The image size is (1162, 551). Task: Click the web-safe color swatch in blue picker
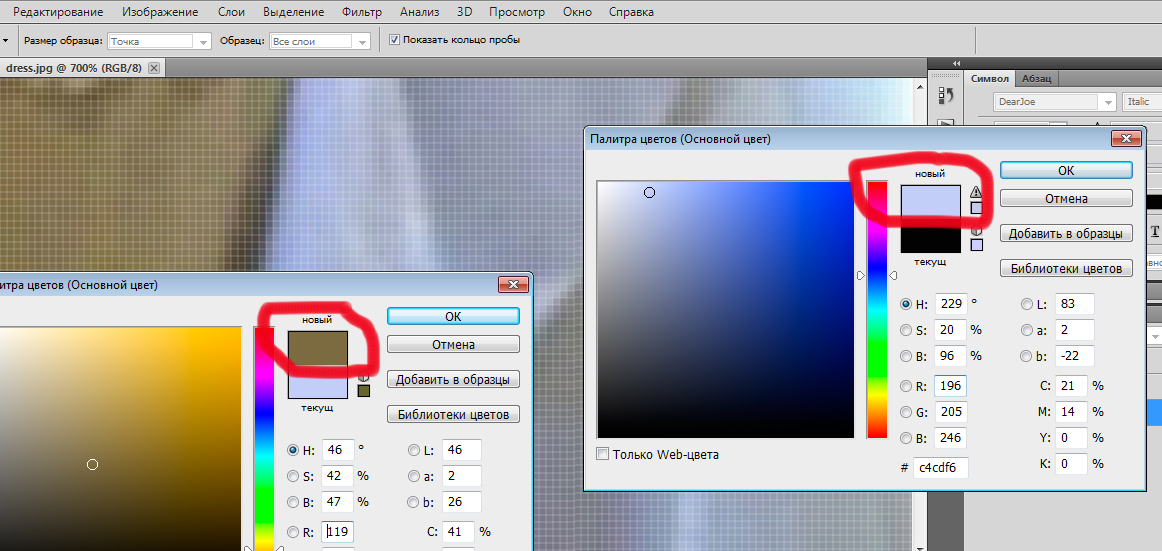click(x=977, y=244)
